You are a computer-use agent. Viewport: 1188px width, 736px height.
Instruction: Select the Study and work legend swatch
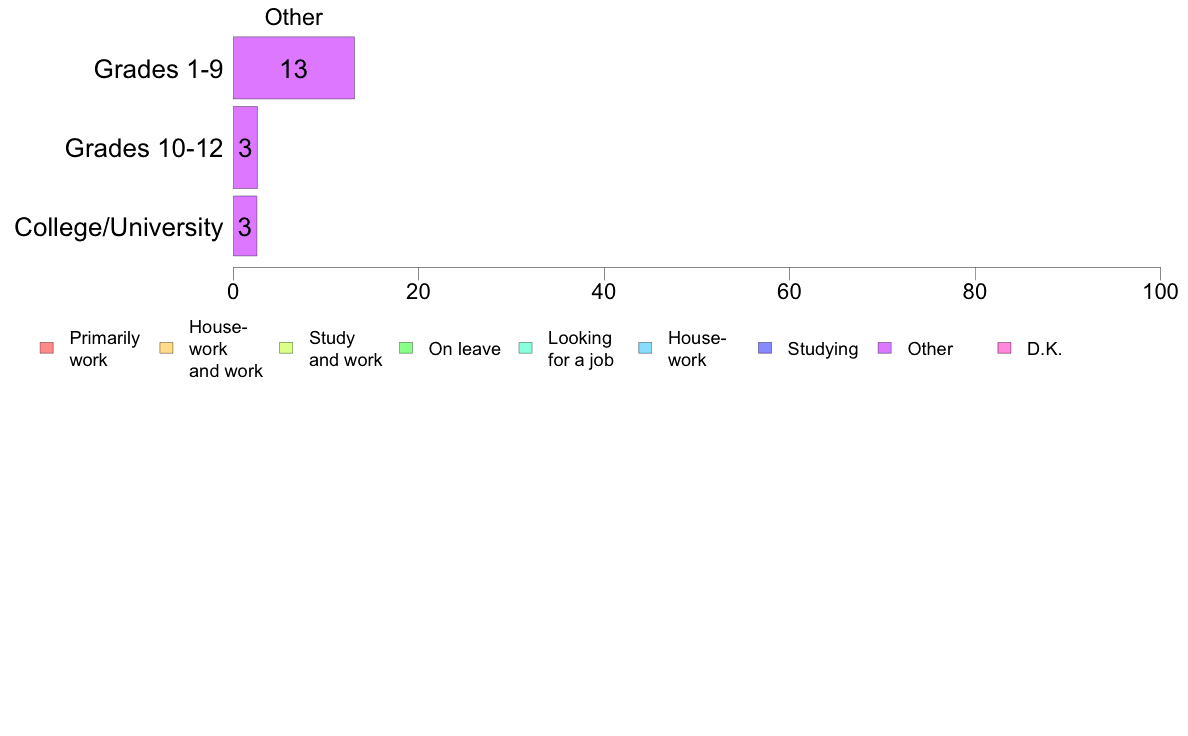tap(286, 349)
